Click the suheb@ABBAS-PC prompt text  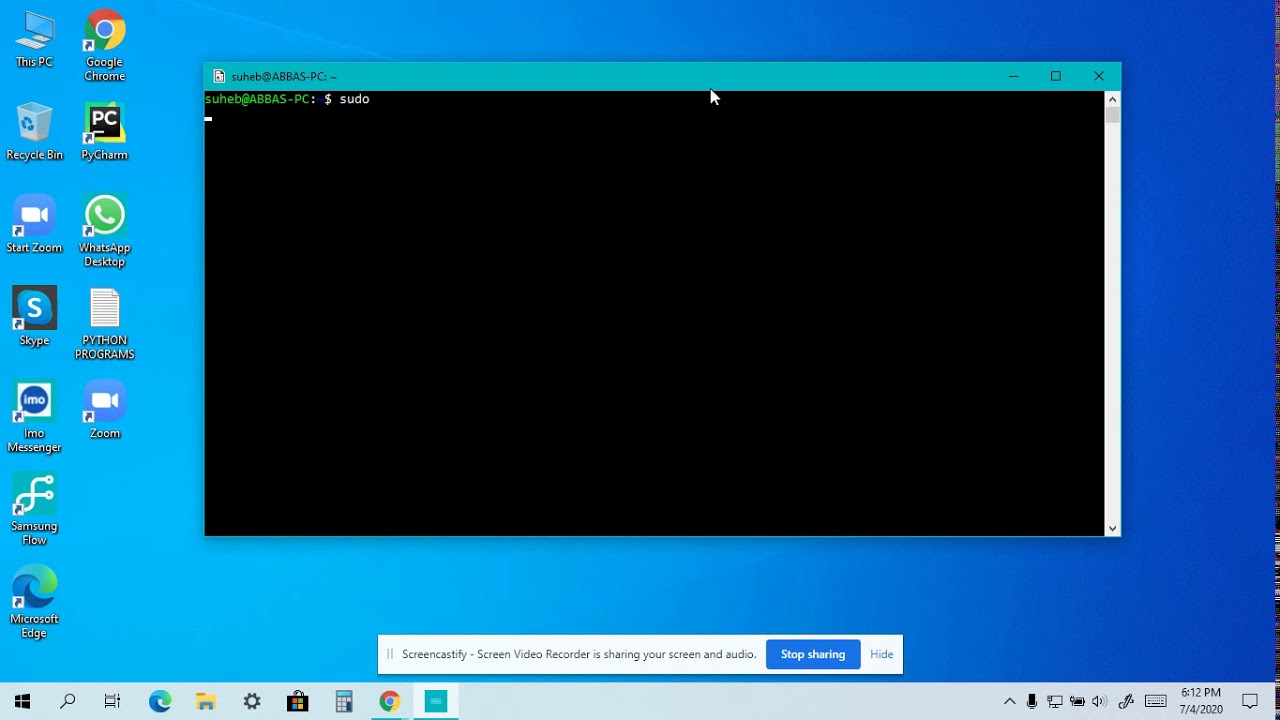(x=258, y=99)
